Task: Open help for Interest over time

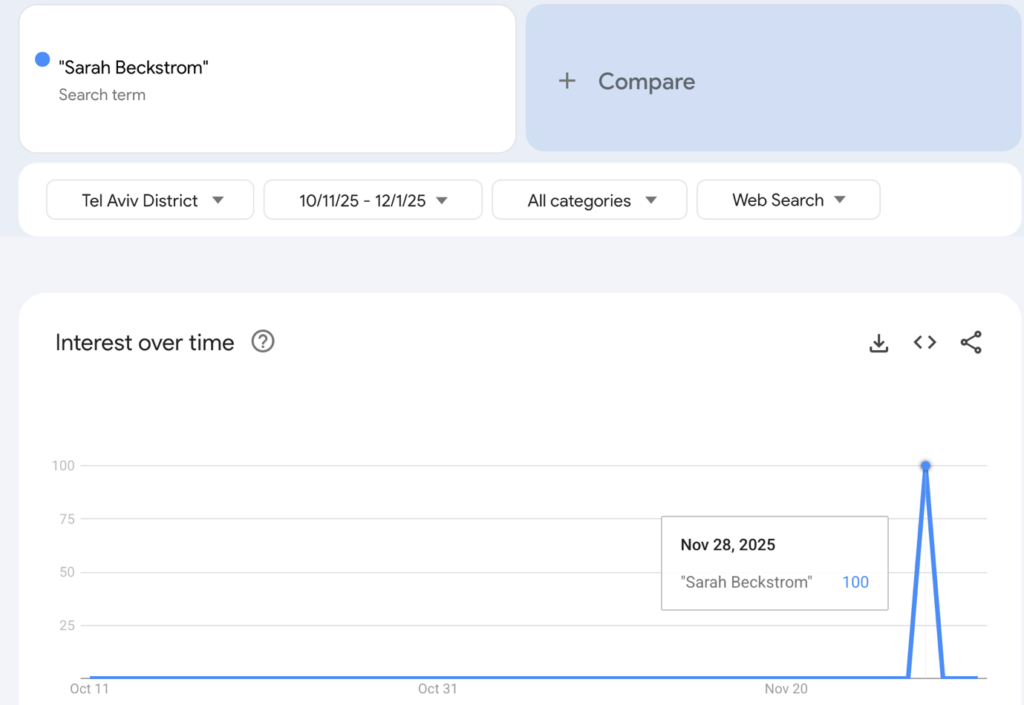Action: click(263, 342)
